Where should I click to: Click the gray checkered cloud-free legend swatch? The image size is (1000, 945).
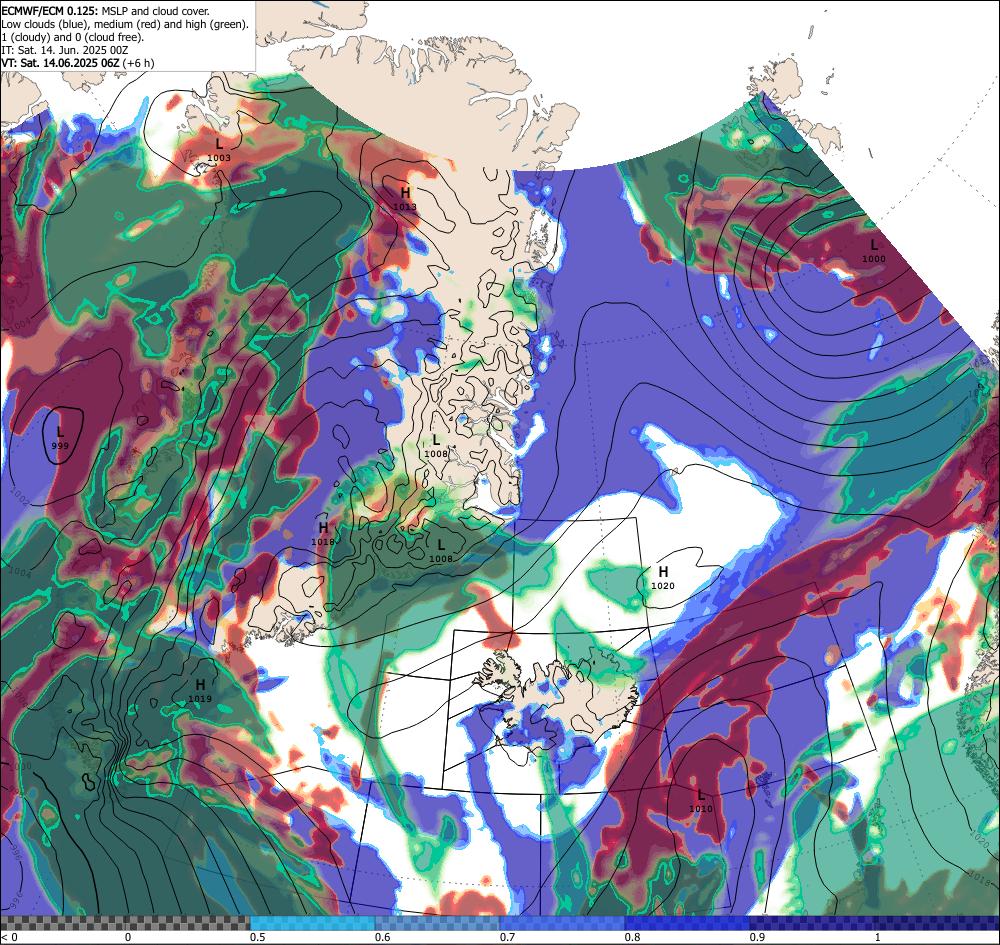tap(125, 923)
